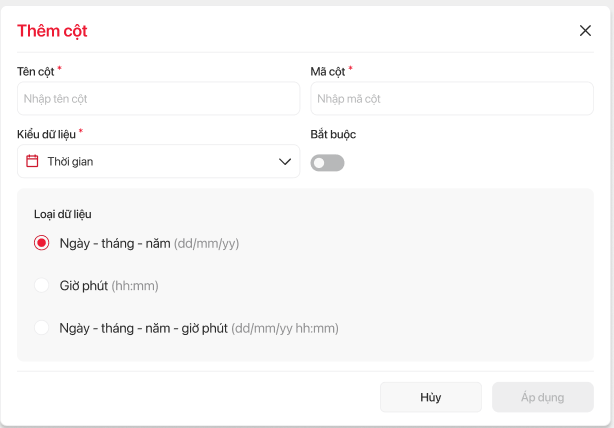Click the Áp dụng button
The width and height of the screenshot is (614, 428).
pos(542,397)
